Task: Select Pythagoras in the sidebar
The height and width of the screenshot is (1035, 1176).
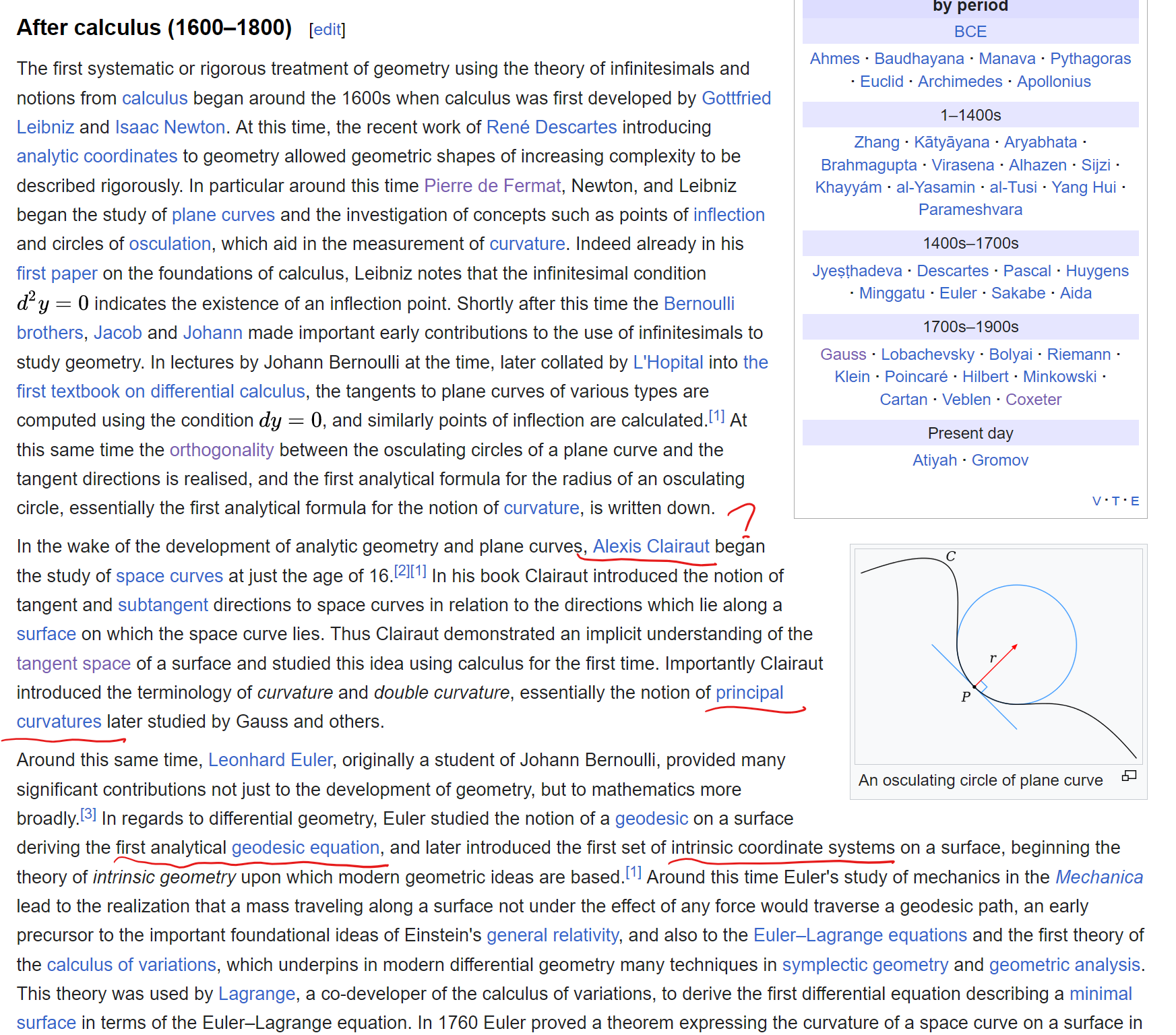Action: 1090,59
